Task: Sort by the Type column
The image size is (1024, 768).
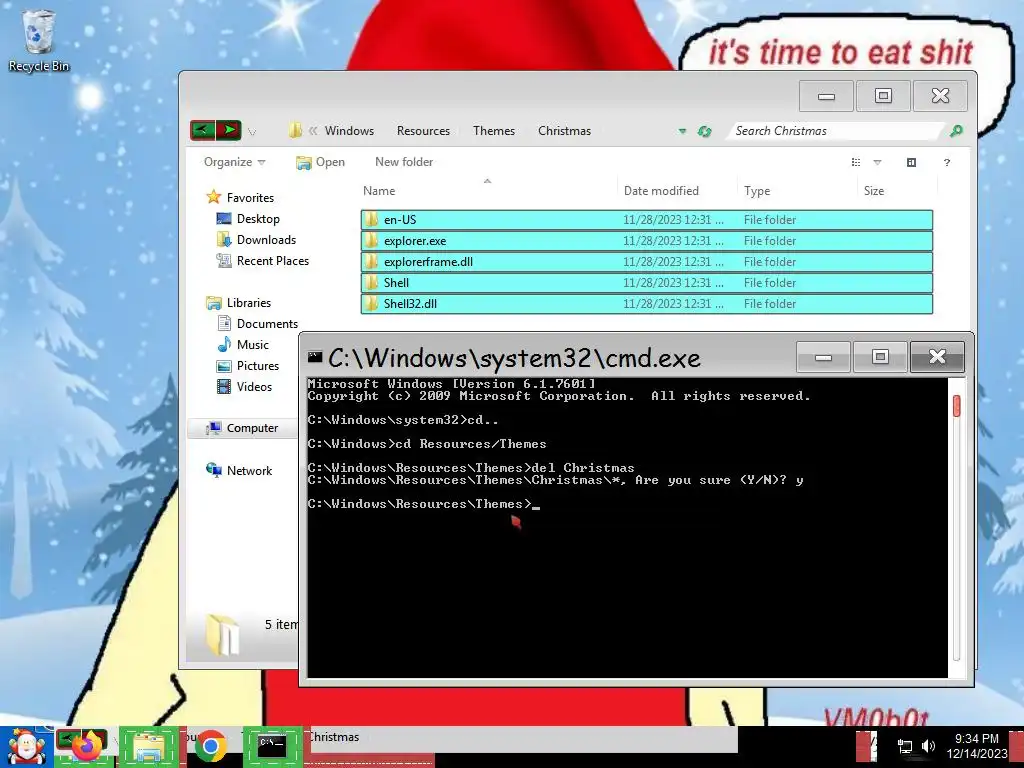Action: coord(797,191)
